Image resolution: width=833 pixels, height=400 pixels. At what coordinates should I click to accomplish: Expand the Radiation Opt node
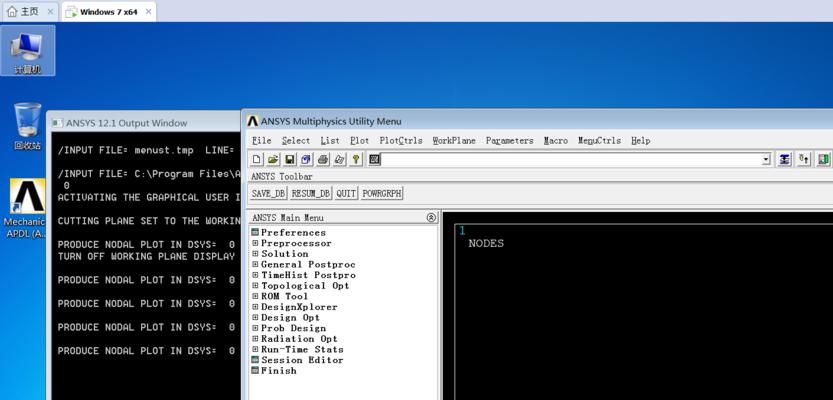click(x=255, y=339)
